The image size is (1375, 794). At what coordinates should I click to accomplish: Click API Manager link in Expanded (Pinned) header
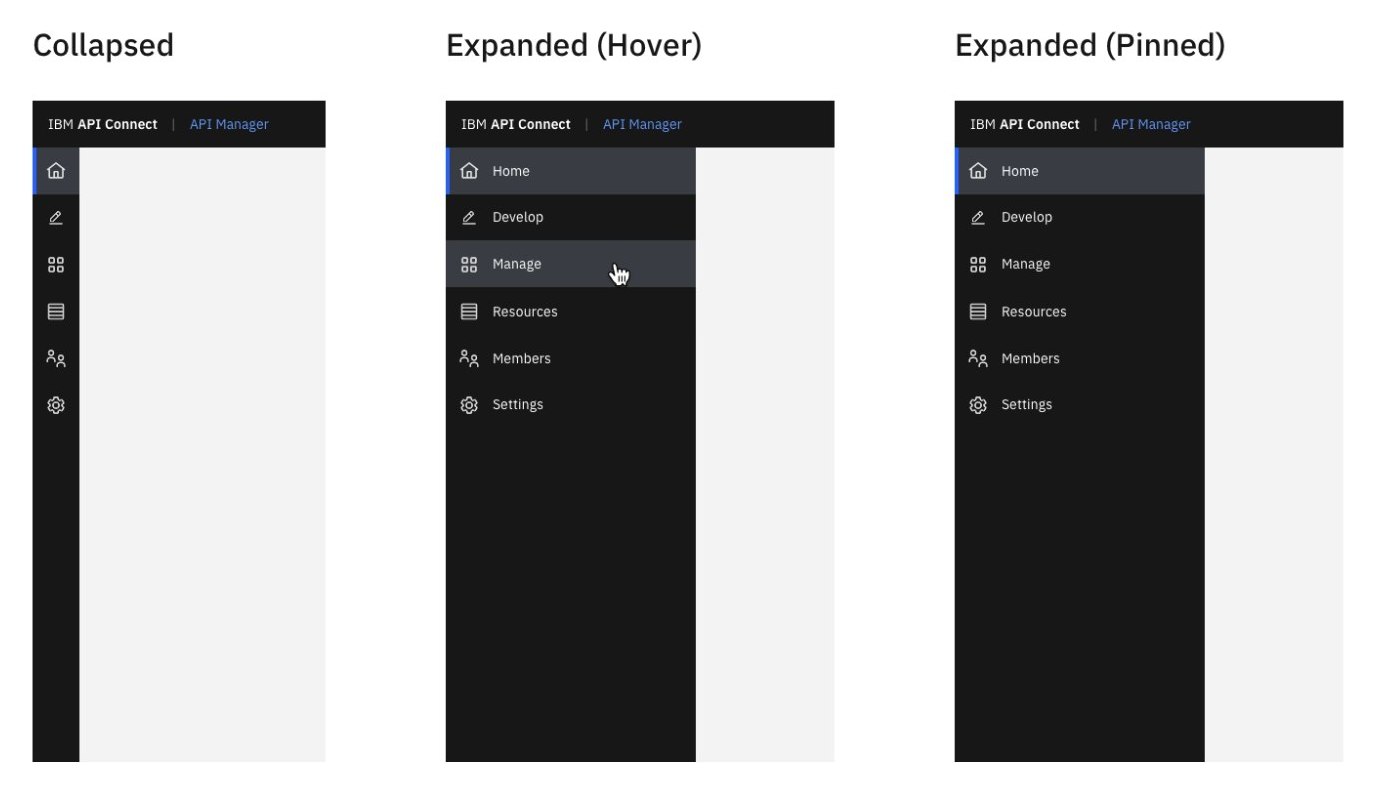pyautogui.click(x=1151, y=125)
